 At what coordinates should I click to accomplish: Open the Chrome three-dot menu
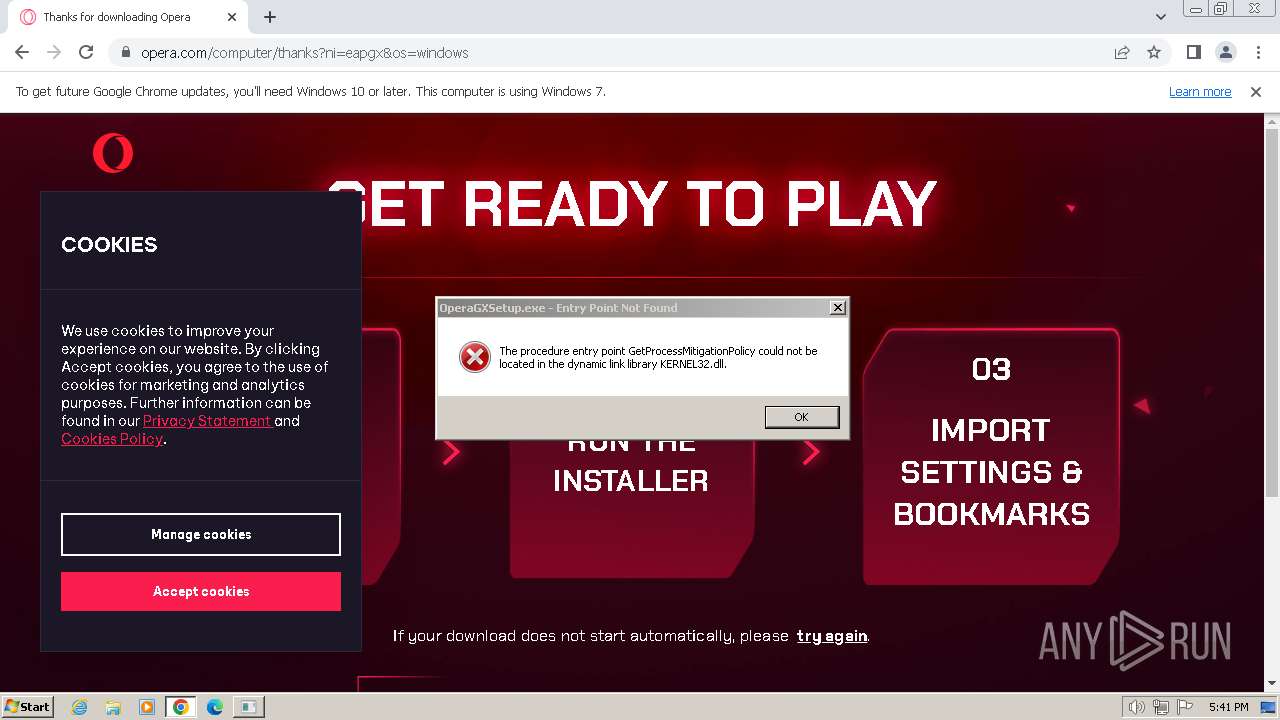point(1257,52)
